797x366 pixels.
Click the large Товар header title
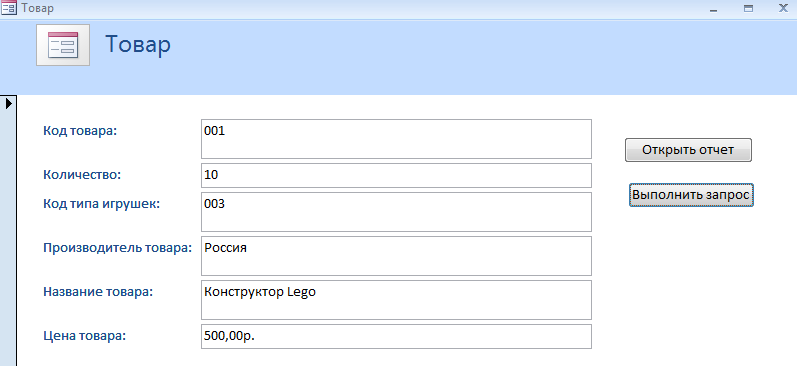click(x=138, y=45)
